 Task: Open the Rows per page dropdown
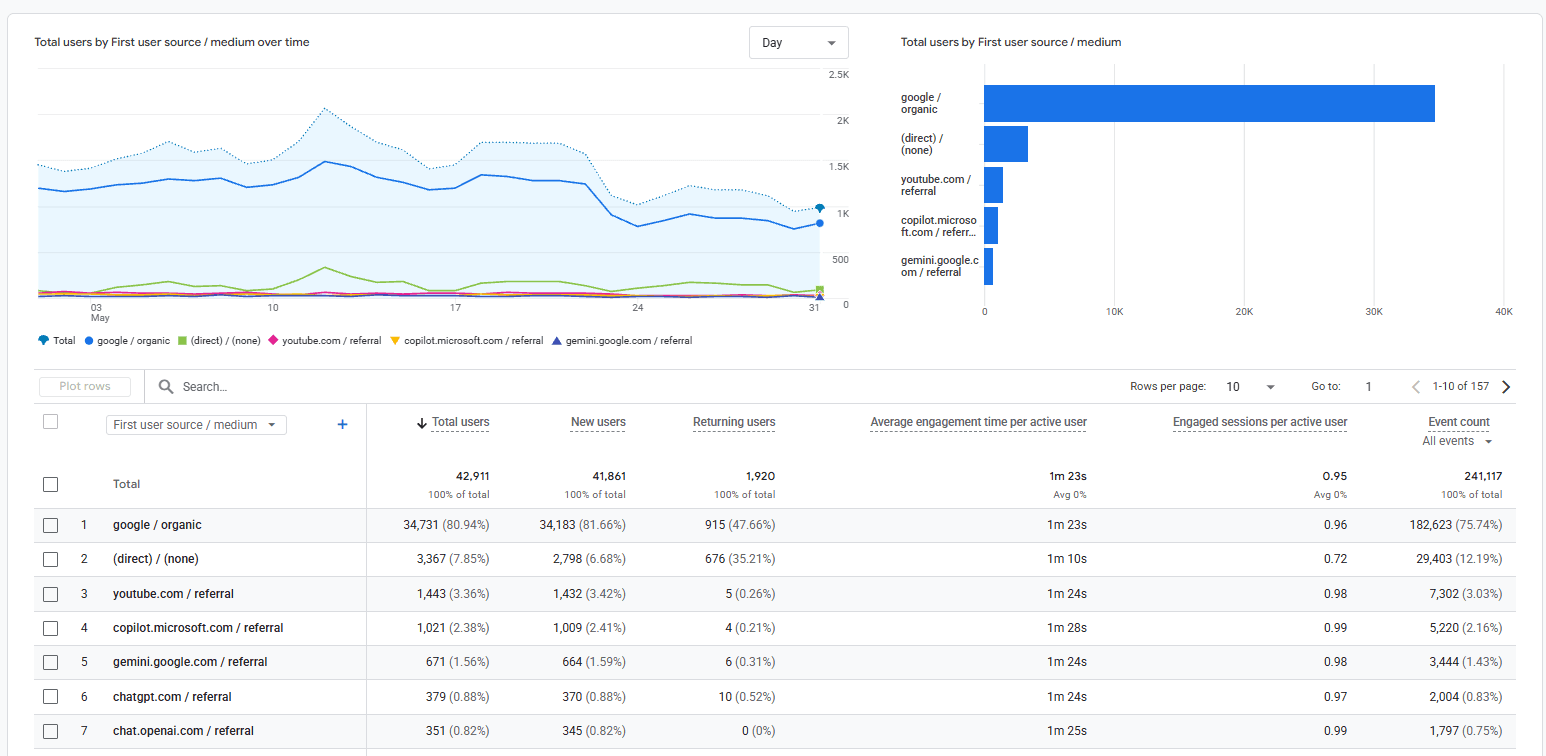point(1250,387)
